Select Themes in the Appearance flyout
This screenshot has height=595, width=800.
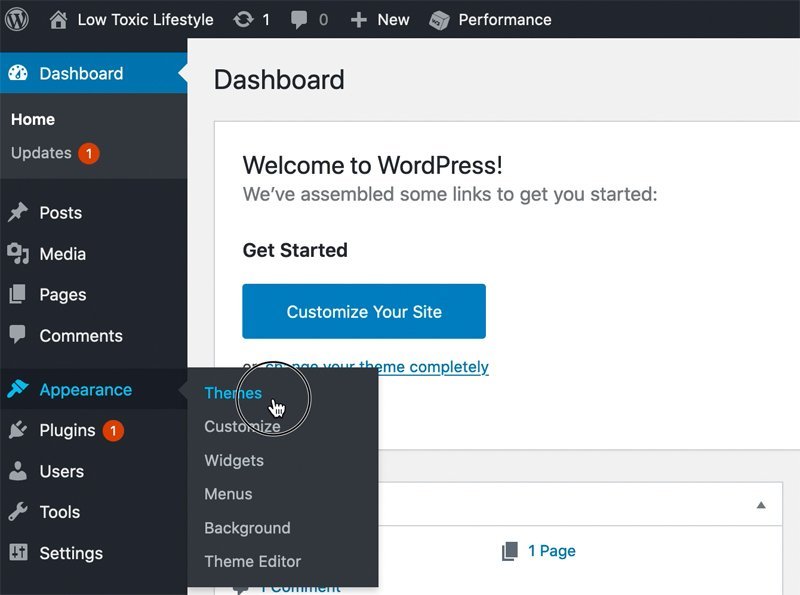[x=233, y=393]
